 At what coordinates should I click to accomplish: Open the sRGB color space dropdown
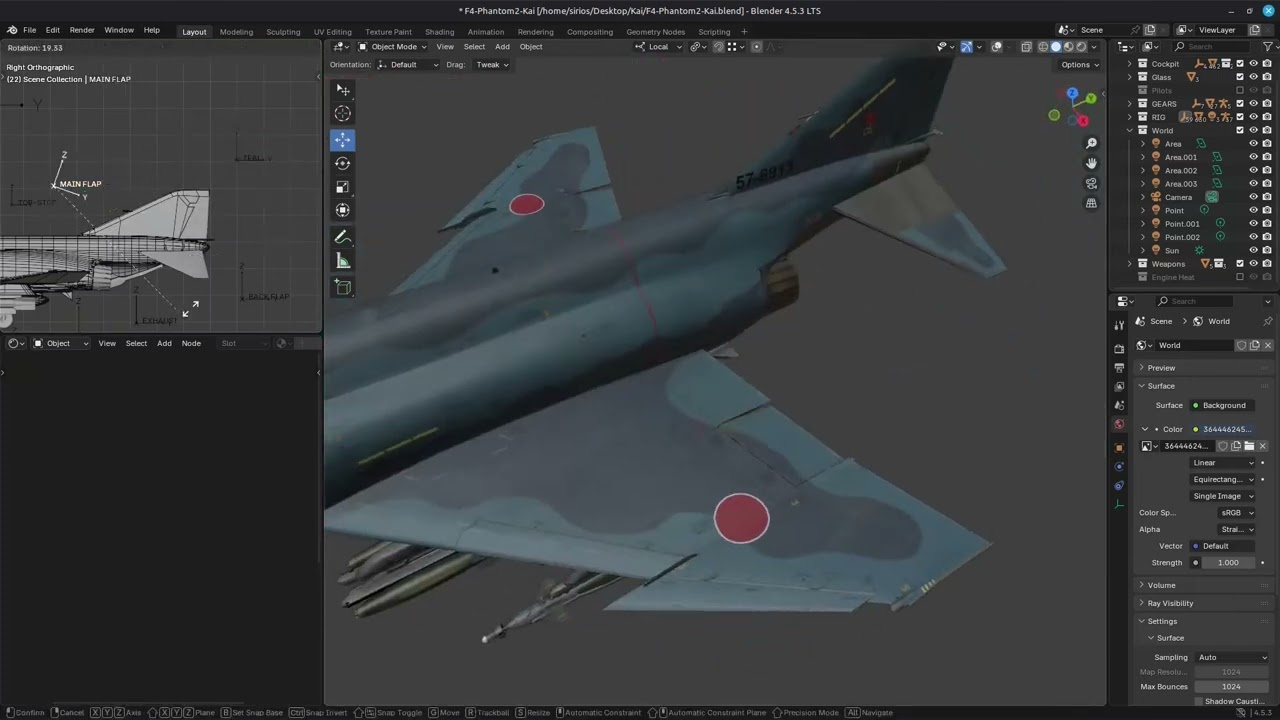[1236, 513]
